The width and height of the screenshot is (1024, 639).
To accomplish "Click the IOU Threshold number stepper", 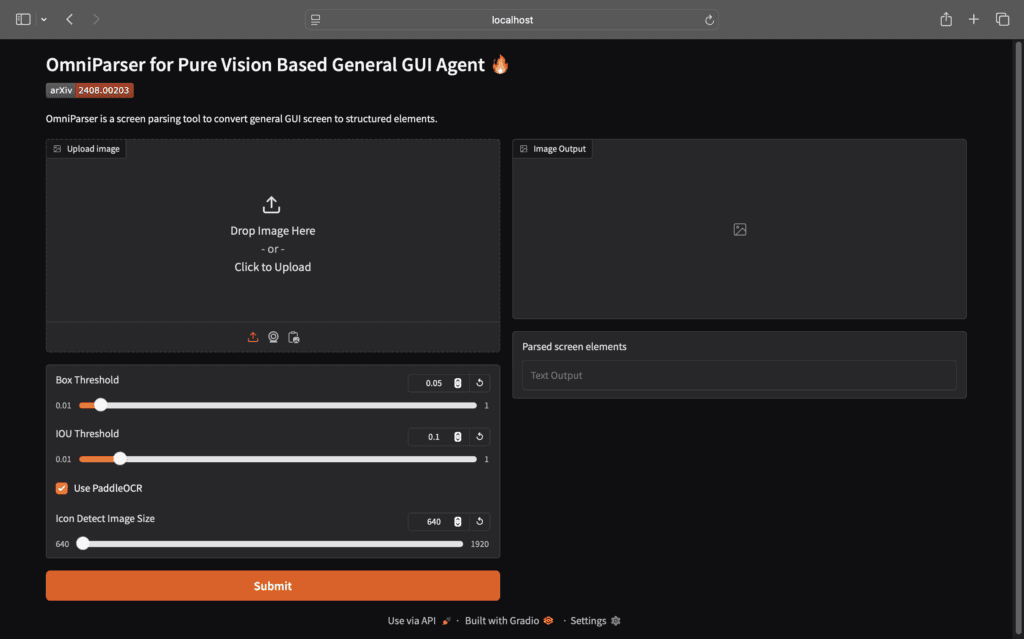I will 458,436.
